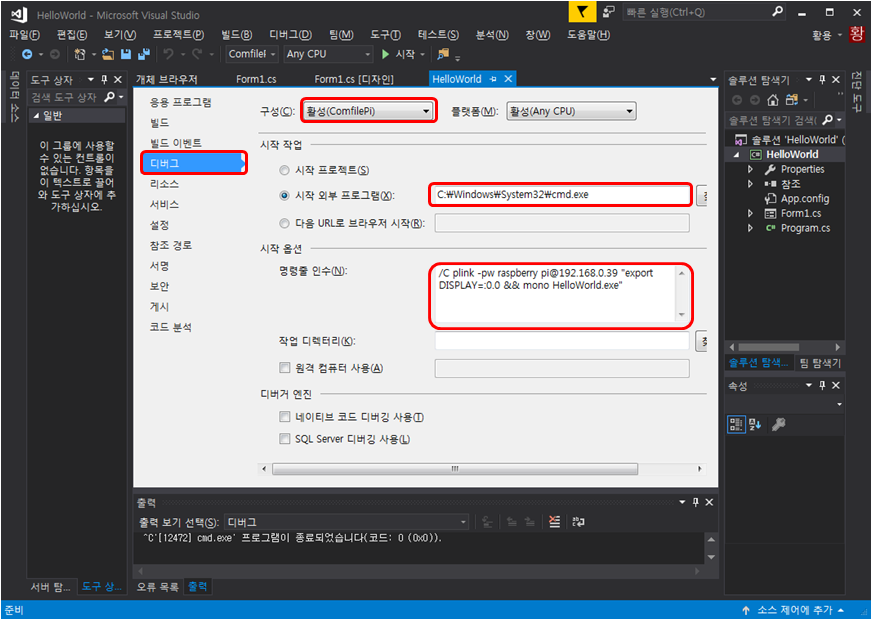Click the Alphabetical sort icon in Properties panel
This screenshot has width=872, height=620.
755,425
